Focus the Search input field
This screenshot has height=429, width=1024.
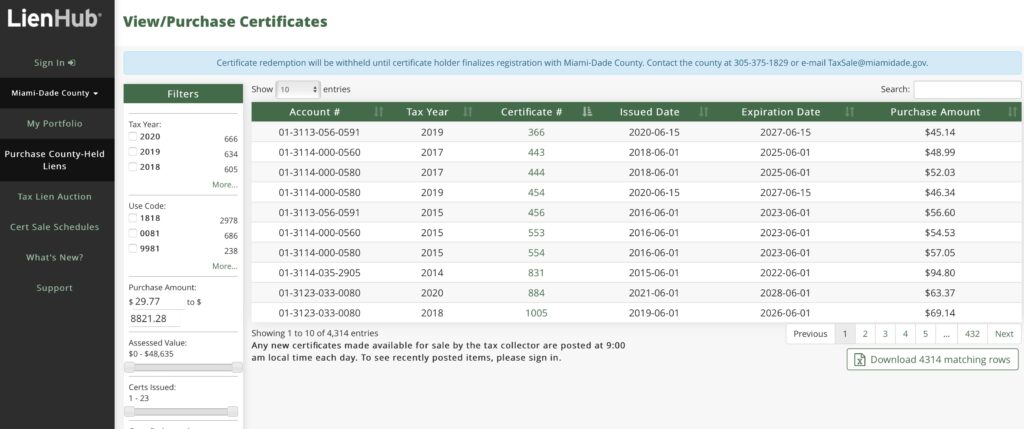(x=967, y=89)
